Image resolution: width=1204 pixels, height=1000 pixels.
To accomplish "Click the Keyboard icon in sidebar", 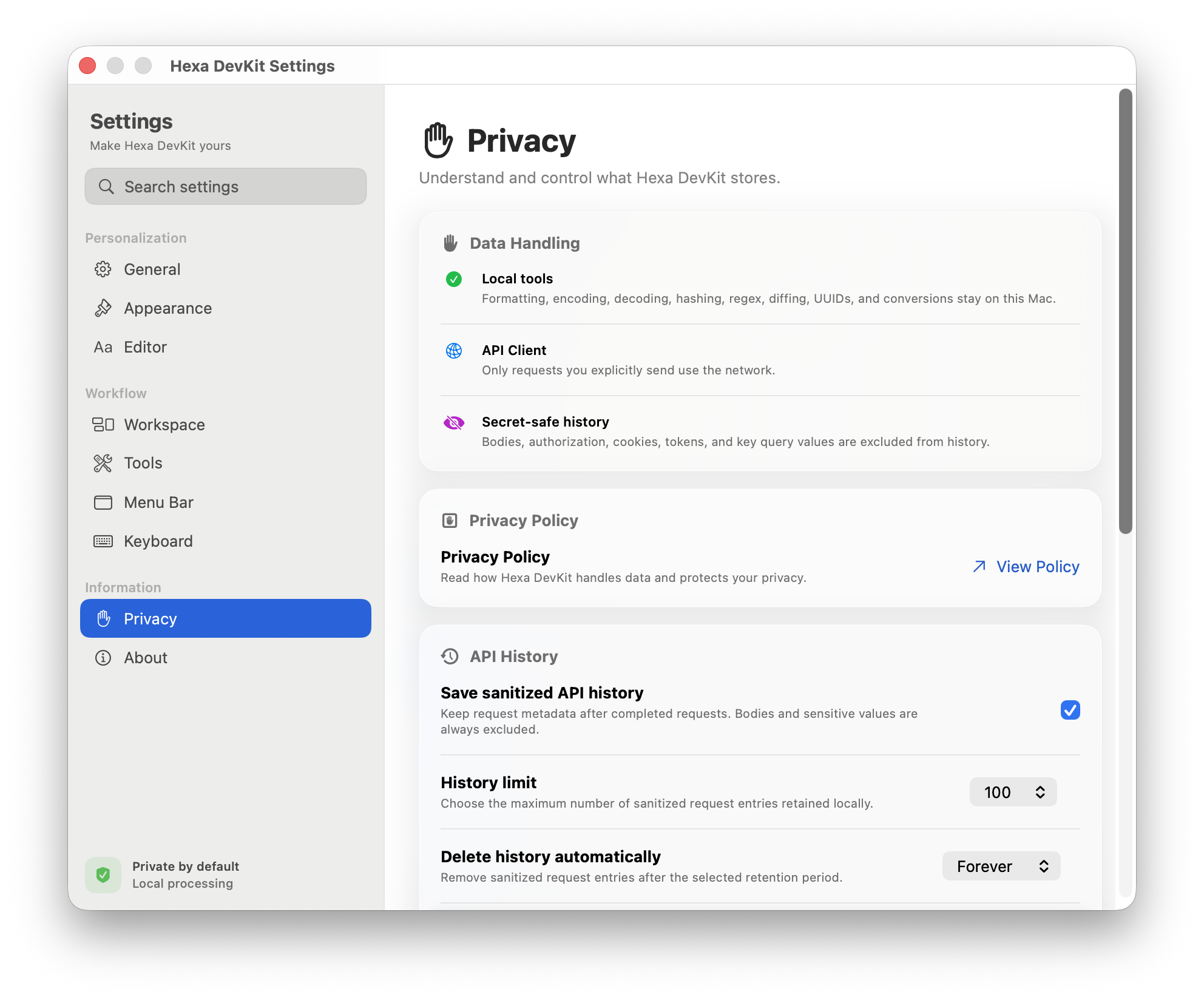I will (x=103, y=541).
